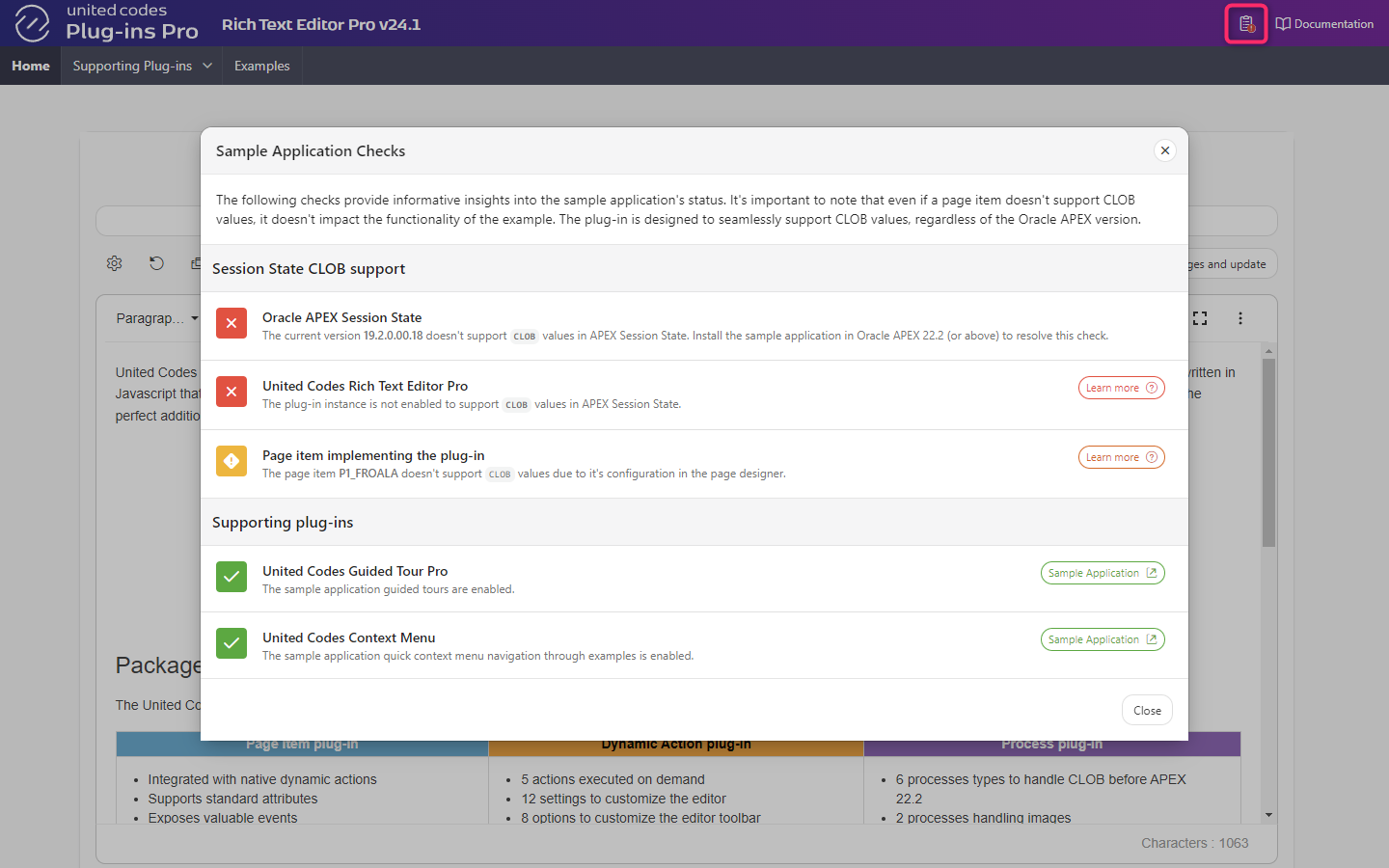
Task: Click Learn more for United Codes Rich Text Editor Pro
Action: [x=1121, y=388]
